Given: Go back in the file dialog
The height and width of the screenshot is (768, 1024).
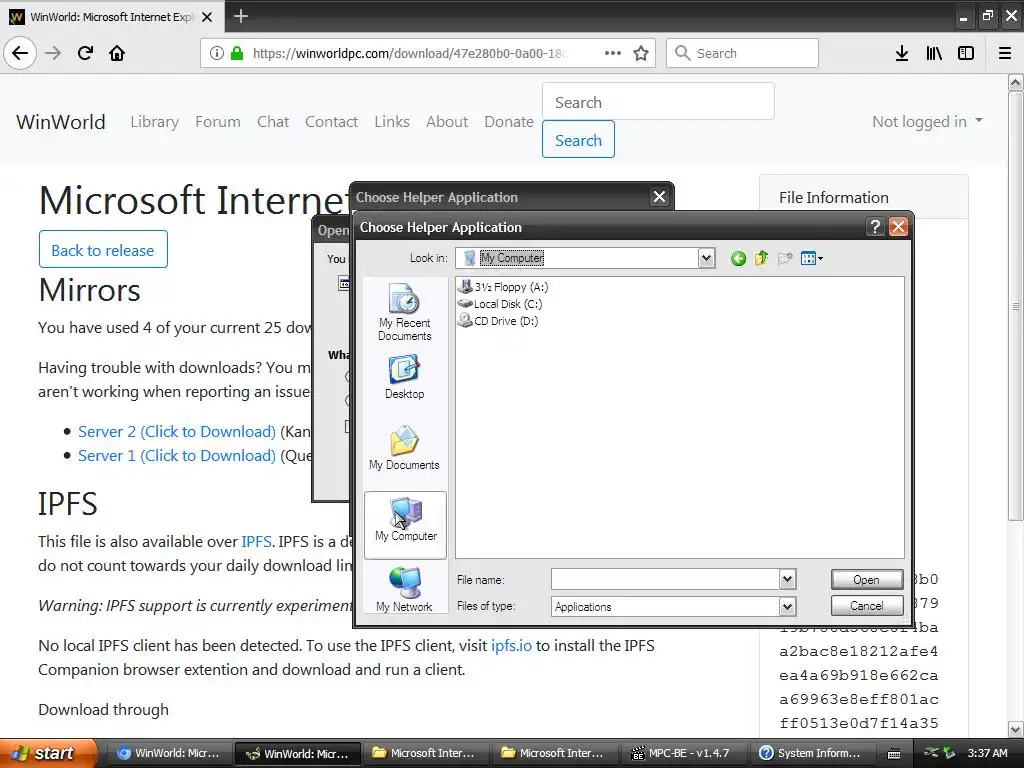Looking at the screenshot, I should pos(738,259).
